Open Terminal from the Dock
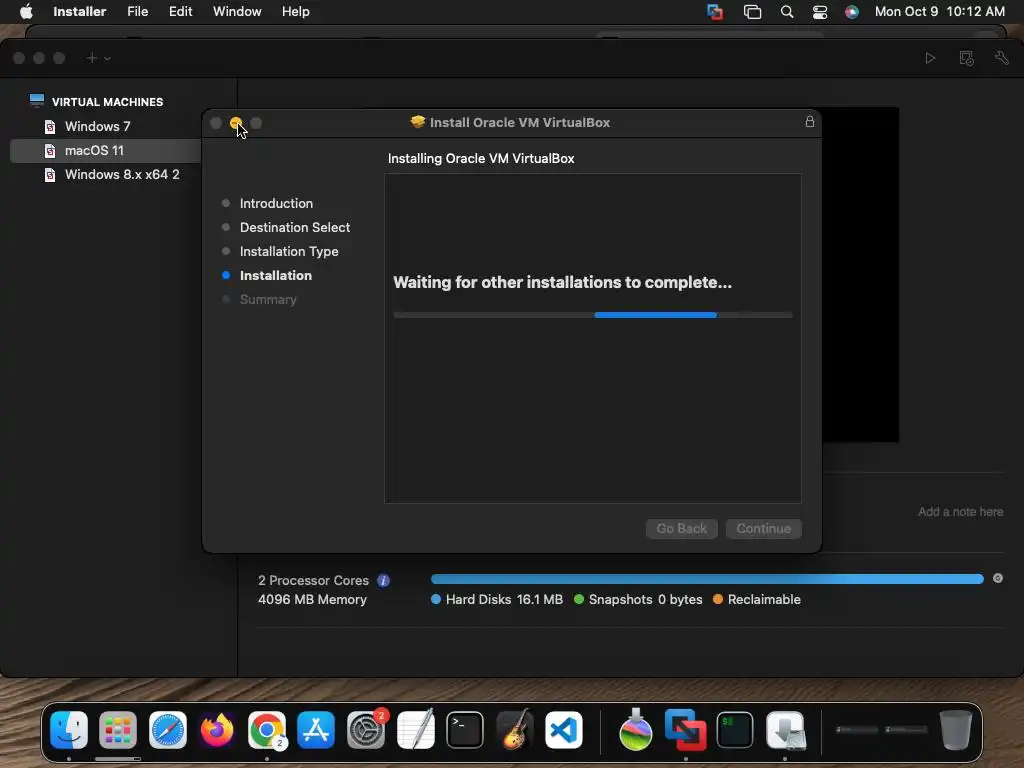The height and width of the screenshot is (768, 1024). [464, 730]
